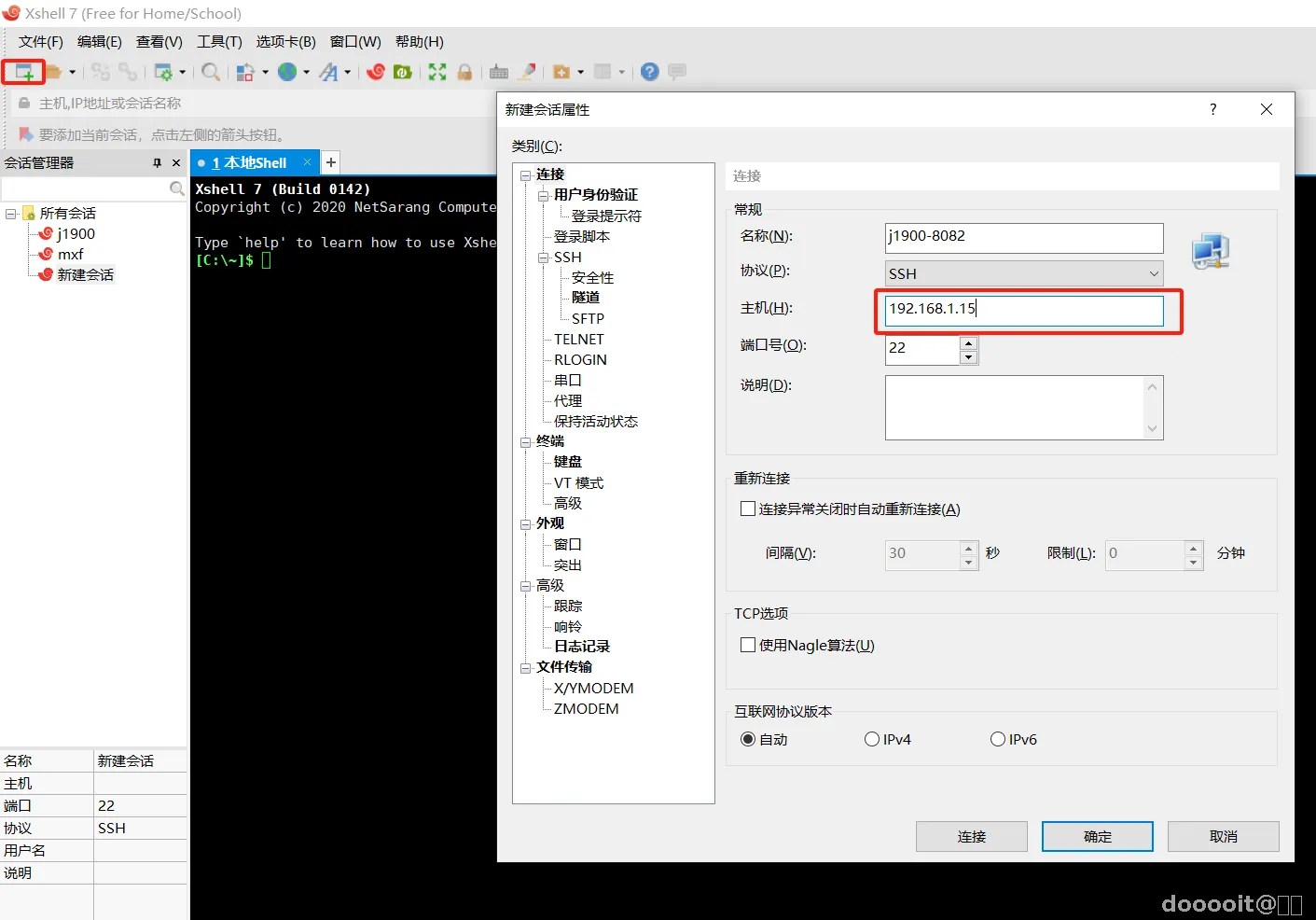Open dropdown arrow beside Open Session icon
1316x920 pixels.
coord(72,72)
